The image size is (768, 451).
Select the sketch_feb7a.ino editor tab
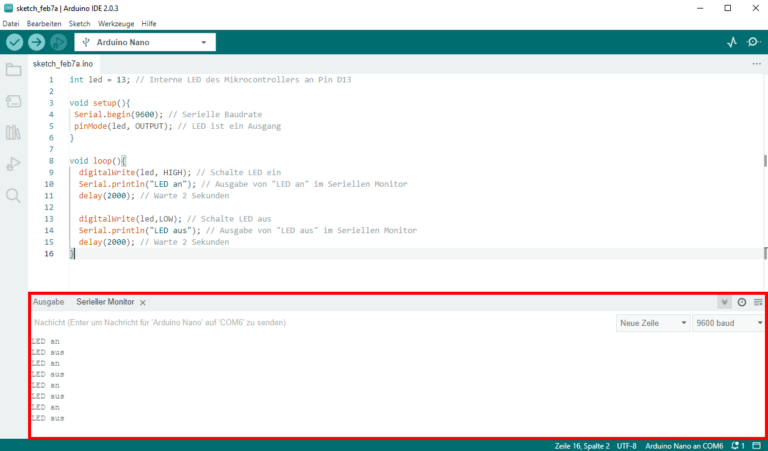coord(63,64)
